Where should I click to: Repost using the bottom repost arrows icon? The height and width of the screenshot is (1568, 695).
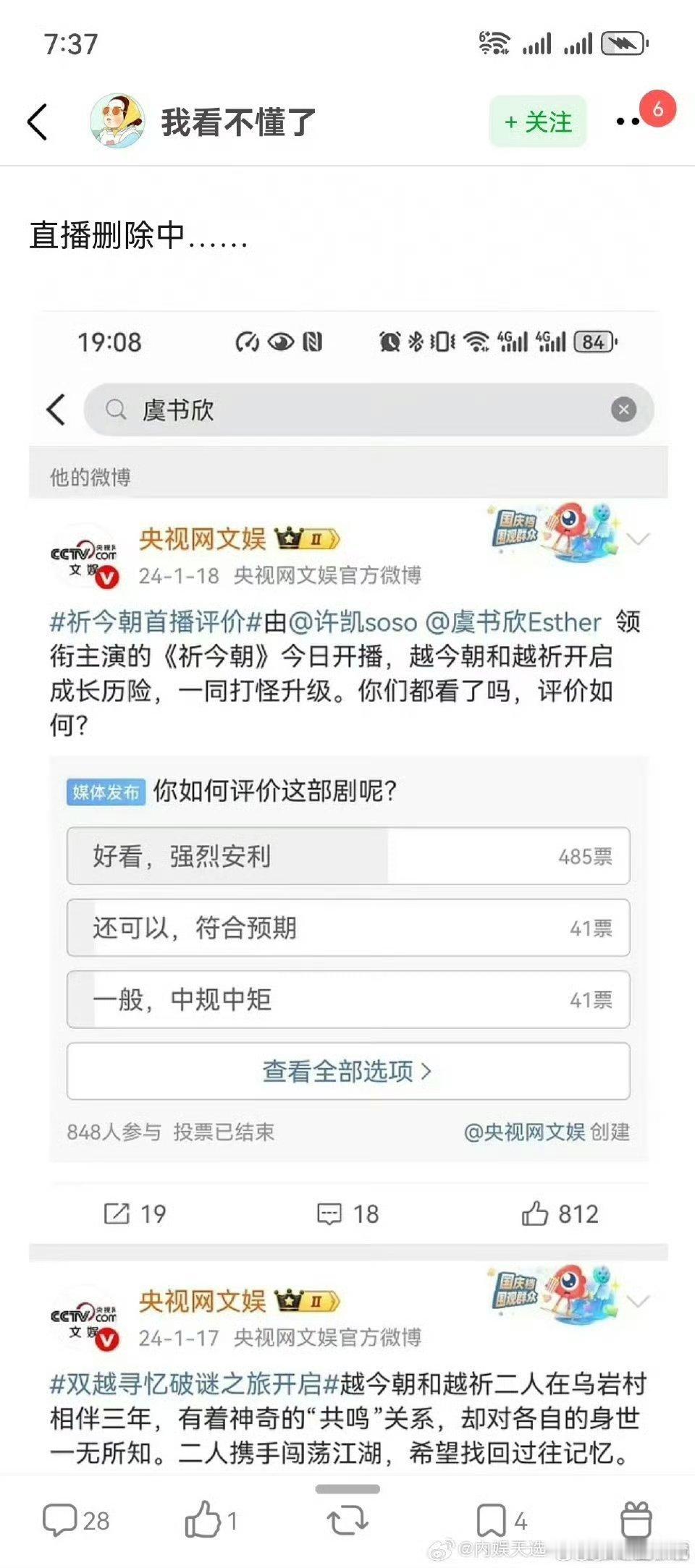(x=347, y=1520)
